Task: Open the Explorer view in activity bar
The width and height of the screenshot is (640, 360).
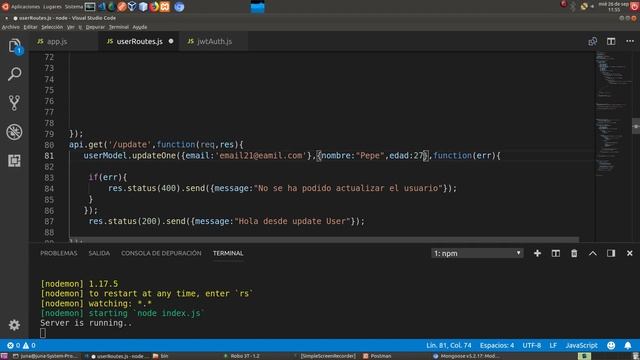Action: (x=14, y=45)
